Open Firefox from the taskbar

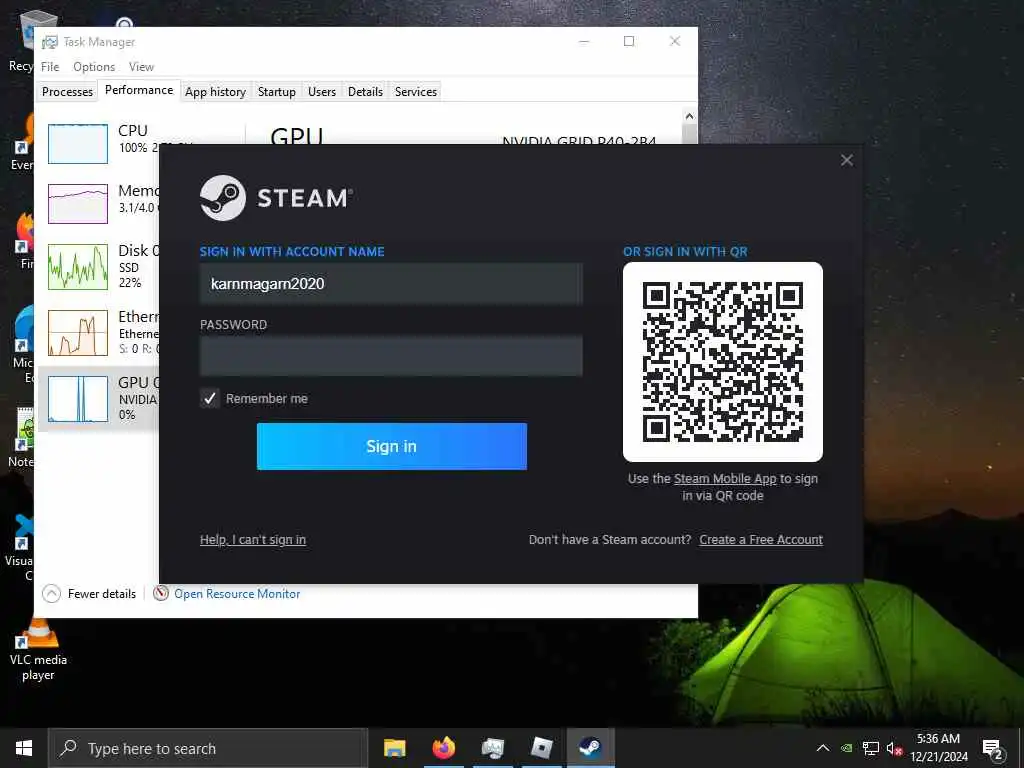tap(443, 748)
